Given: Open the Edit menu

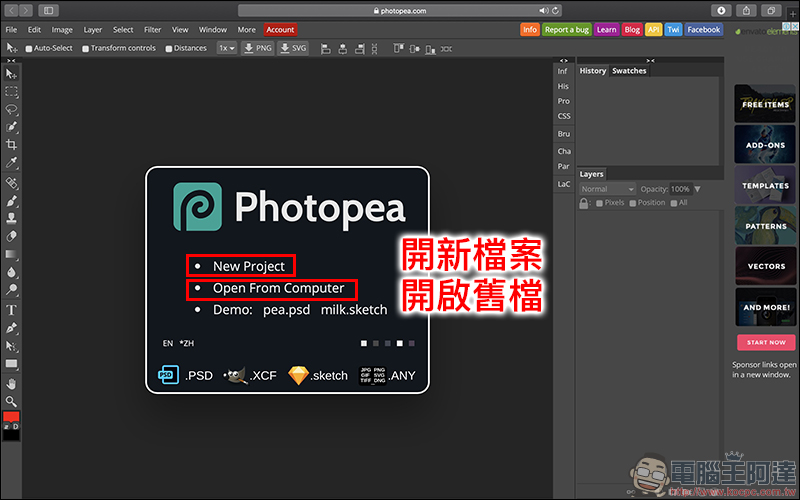Looking at the screenshot, I should [34, 30].
